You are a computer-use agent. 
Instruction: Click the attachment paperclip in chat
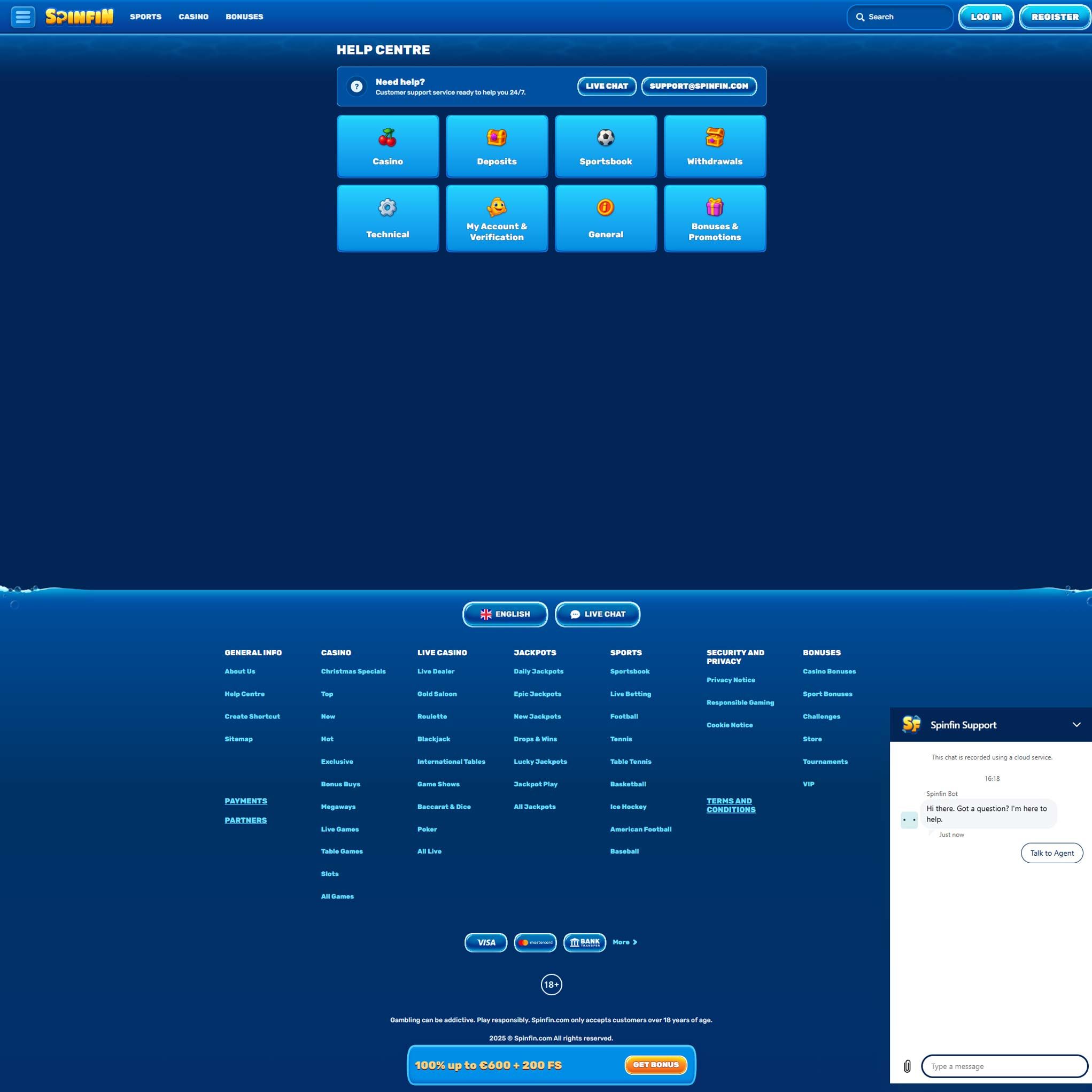907,1066
